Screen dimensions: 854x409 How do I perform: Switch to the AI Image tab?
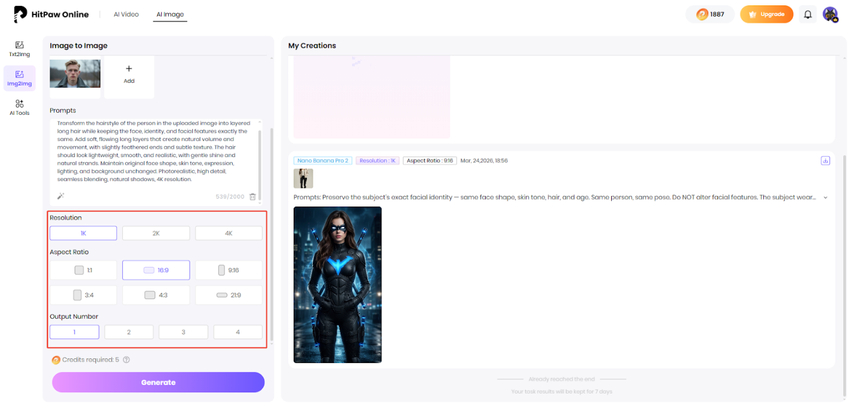tap(170, 15)
